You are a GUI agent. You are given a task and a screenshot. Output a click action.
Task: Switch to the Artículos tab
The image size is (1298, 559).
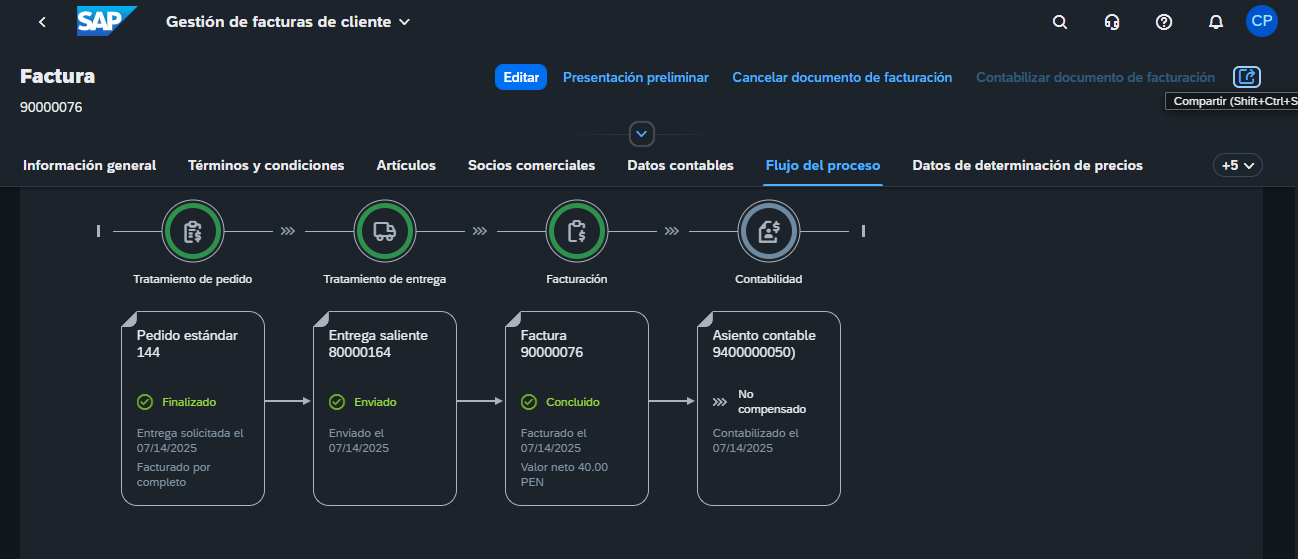coord(406,166)
